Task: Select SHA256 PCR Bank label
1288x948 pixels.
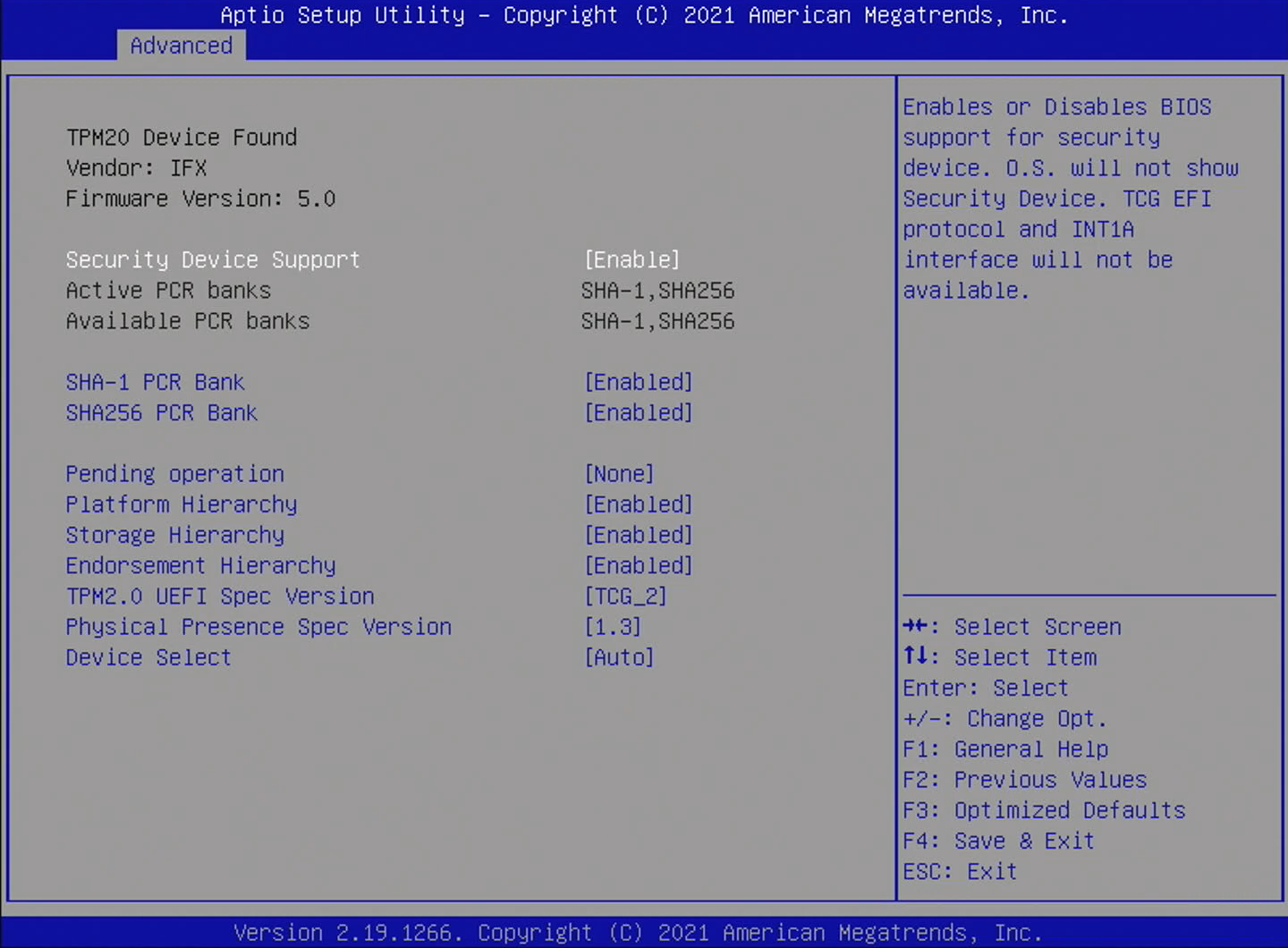Action: click(x=161, y=413)
